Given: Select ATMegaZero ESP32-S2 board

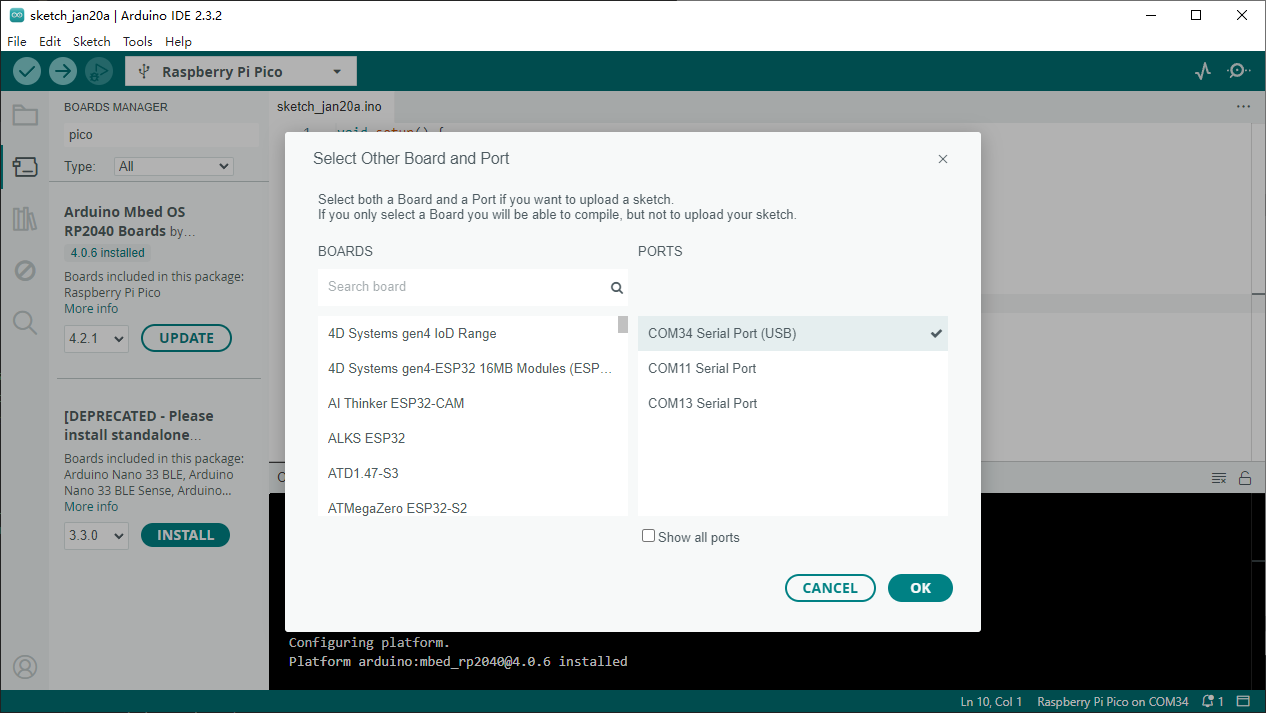Looking at the screenshot, I should (468, 506).
